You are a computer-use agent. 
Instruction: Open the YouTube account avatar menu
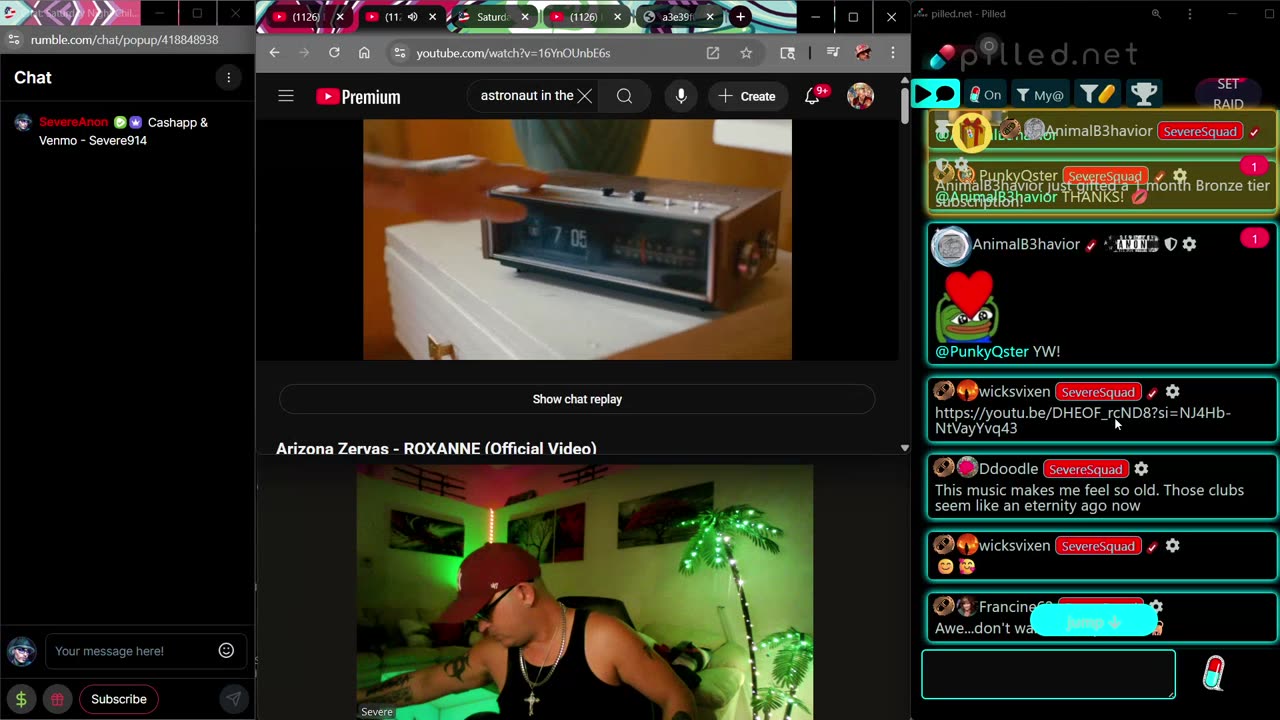tap(860, 96)
